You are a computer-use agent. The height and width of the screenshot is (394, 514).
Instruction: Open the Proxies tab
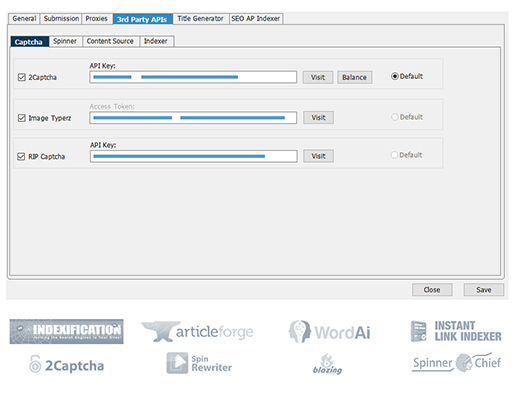[x=97, y=19]
